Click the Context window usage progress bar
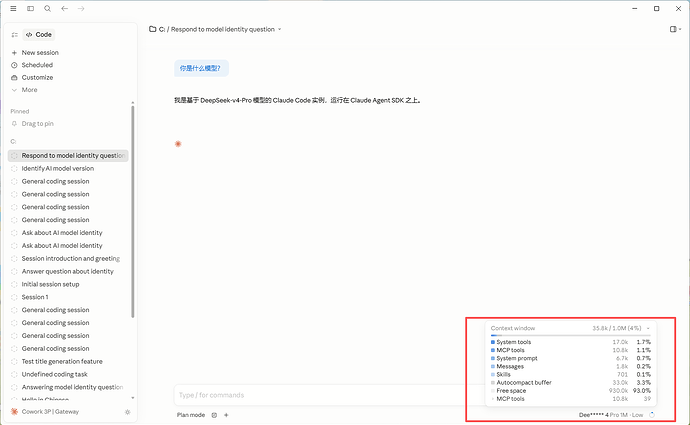The image size is (690, 425). (571, 335)
